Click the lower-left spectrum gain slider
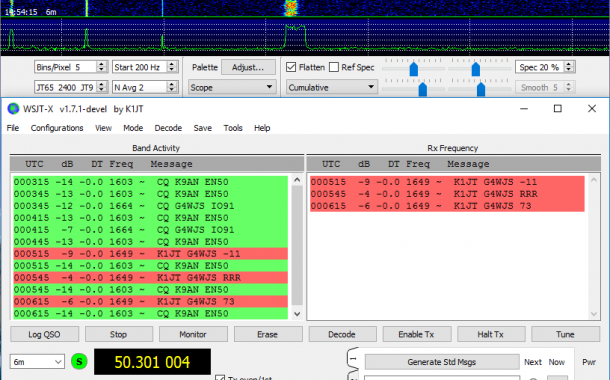610x380 pixels. tap(422, 89)
